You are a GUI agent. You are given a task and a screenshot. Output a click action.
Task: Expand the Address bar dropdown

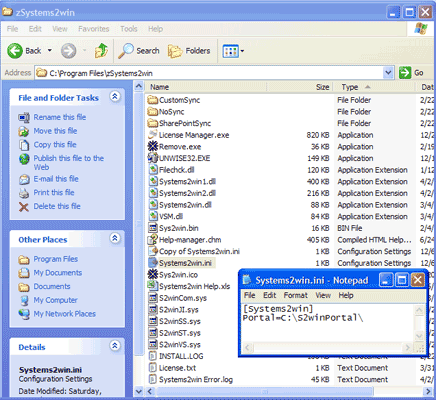click(388, 73)
